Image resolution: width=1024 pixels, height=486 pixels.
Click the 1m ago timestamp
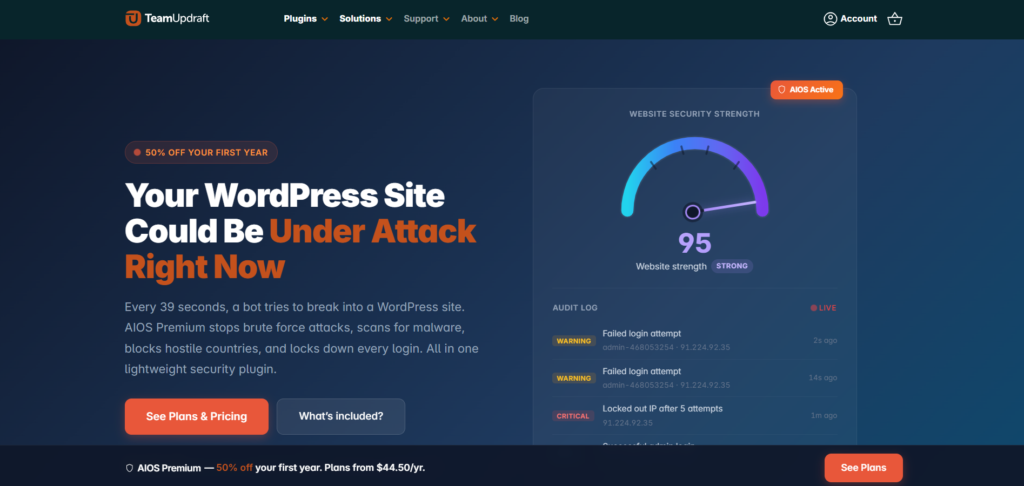[824, 415]
